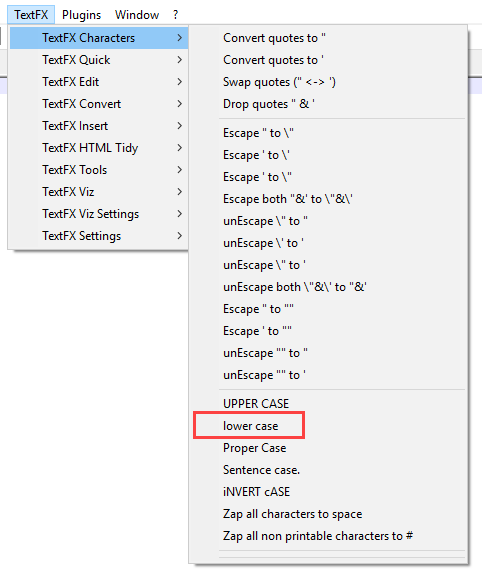The image size is (482, 584).
Task: Choose unEscape "" to "
Action: click(x=328, y=352)
